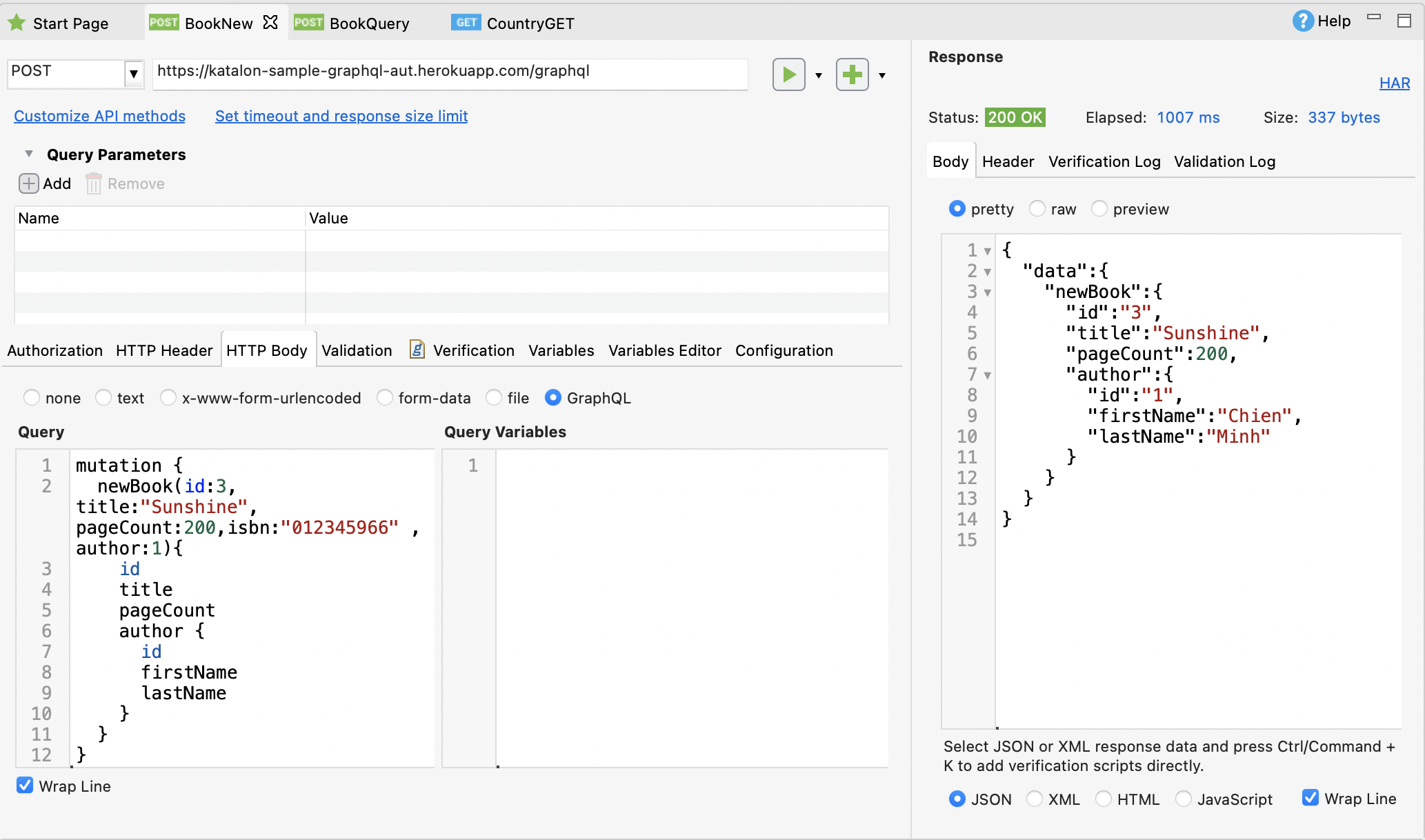Screen dimensions: 1425x840
Task: Click the Validation tab icon
Action: pyautogui.click(x=355, y=350)
